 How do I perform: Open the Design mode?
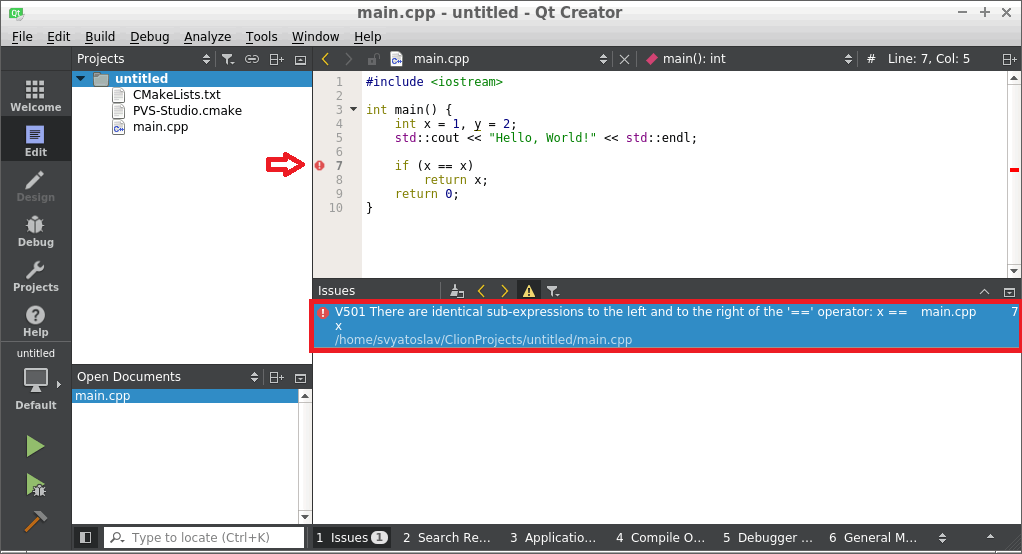coord(35,185)
